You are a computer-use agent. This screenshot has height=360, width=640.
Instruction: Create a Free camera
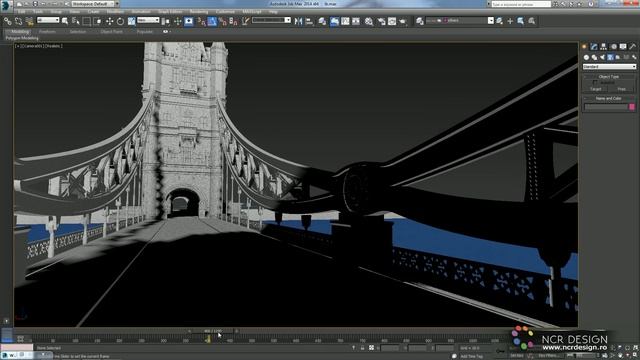[x=622, y=89]
